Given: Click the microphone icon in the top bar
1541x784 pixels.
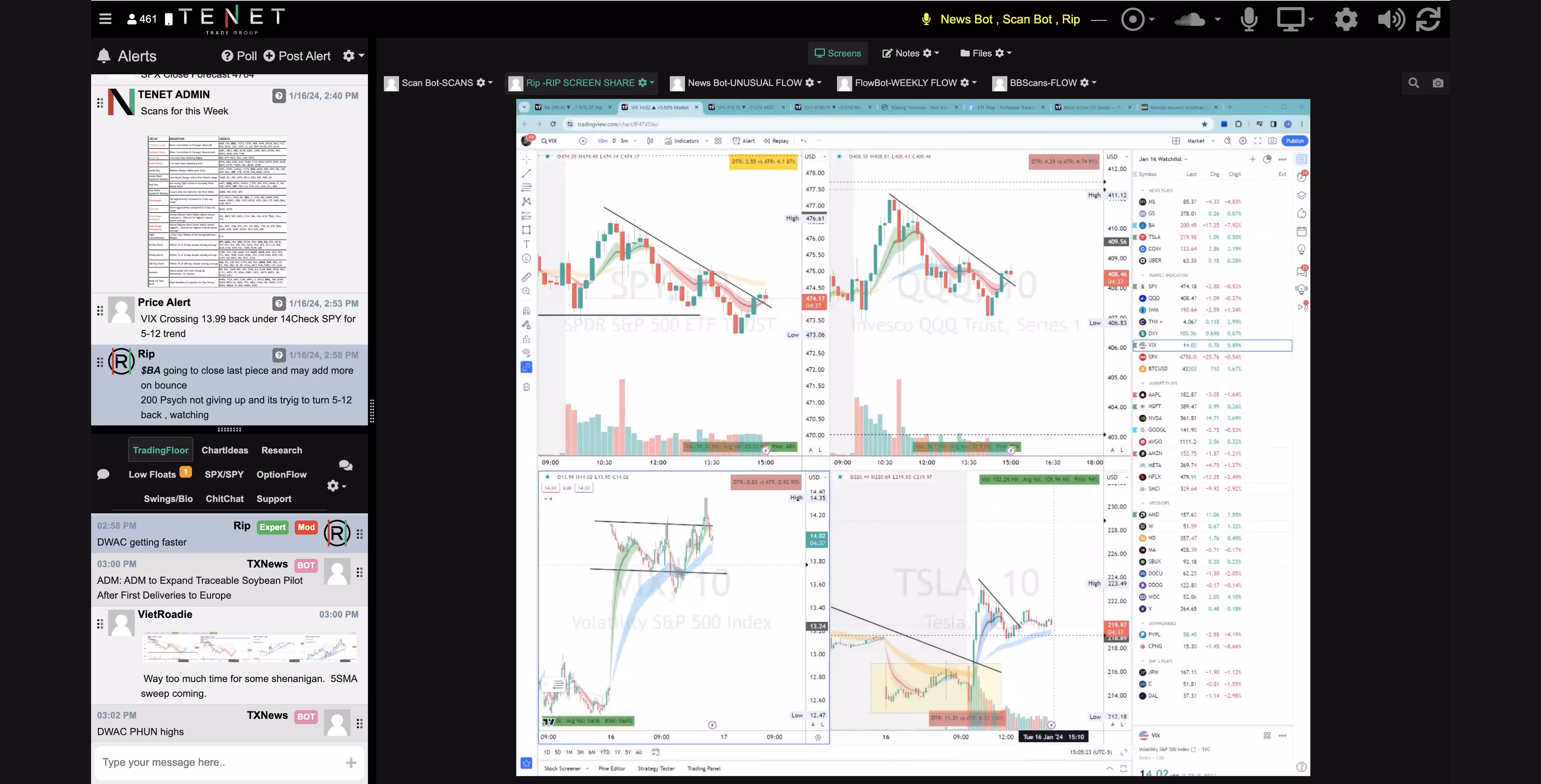Looking at the screenshot, I should tap(1248, 19).
